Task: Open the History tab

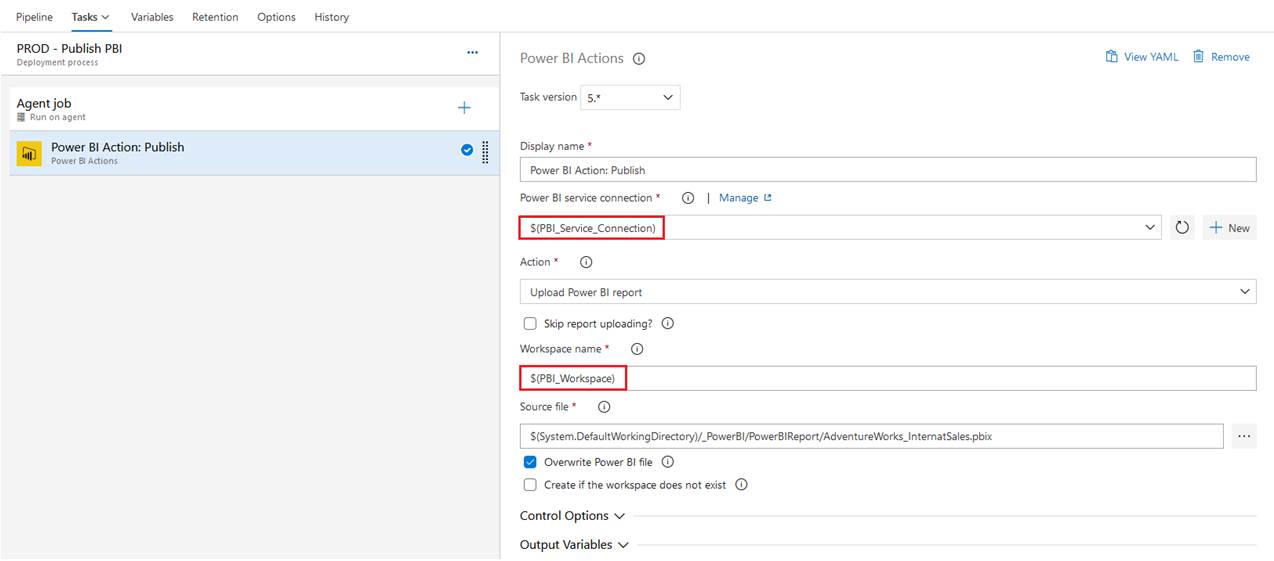Action: click(332, 17)
